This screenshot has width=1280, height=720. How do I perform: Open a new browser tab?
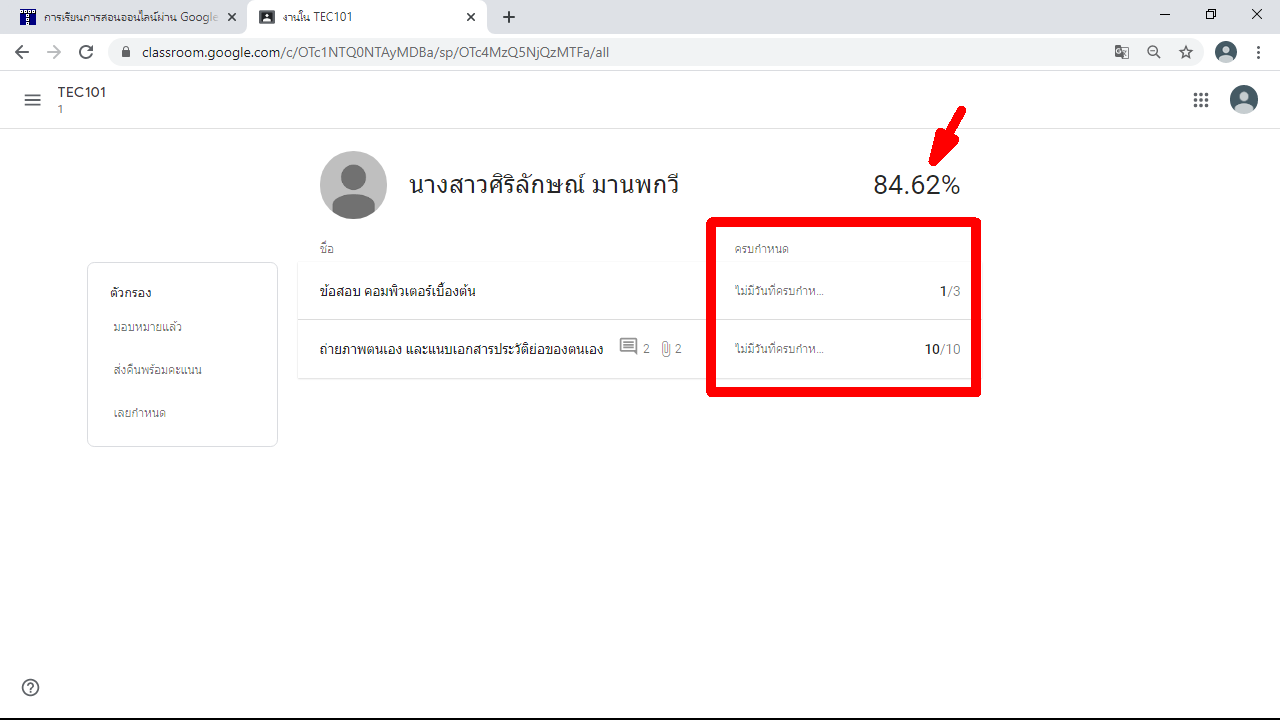click(x=509, y=17)
